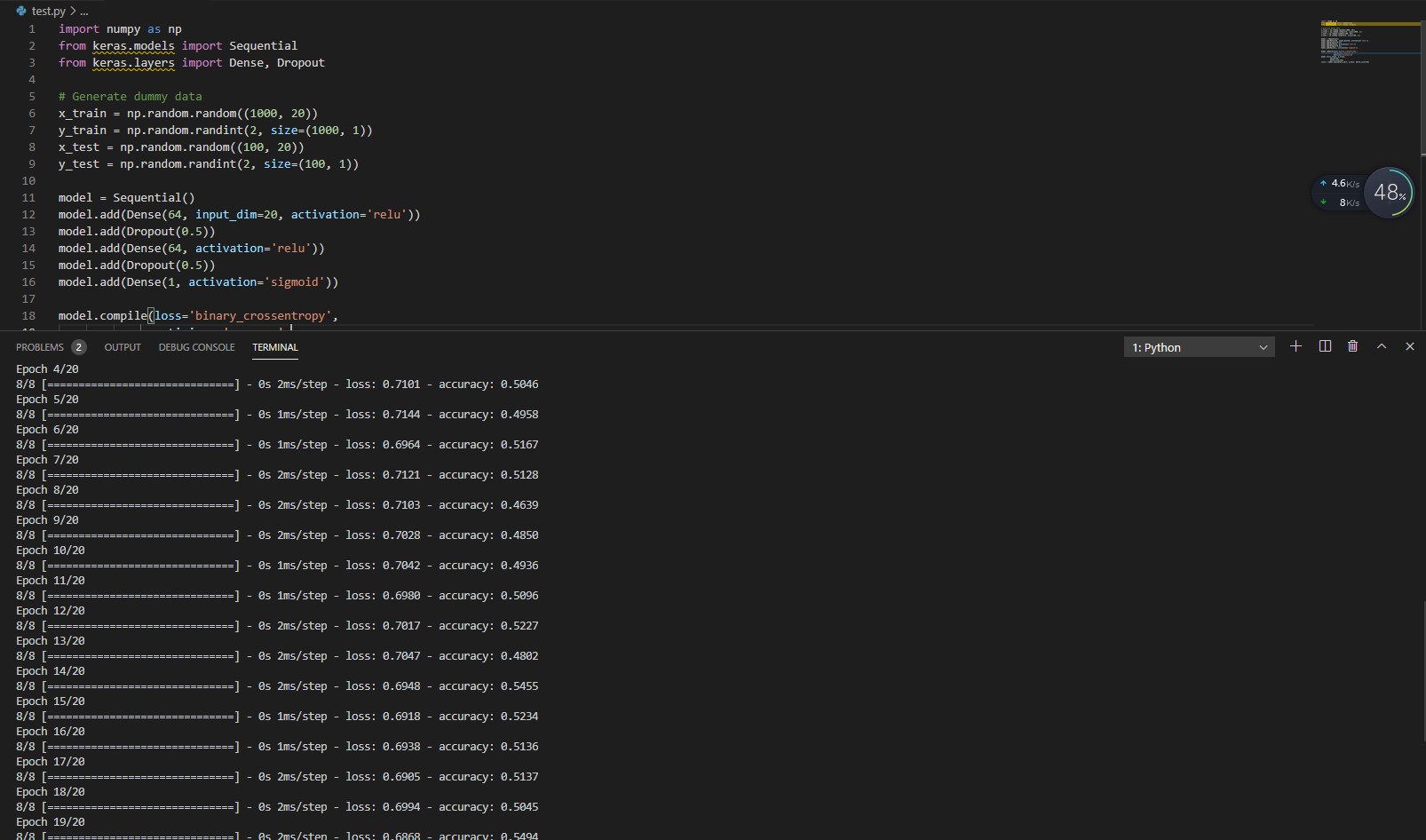Click the model.compile line
This screenshot has height=840, width=1426.
(x=199, y=316)
